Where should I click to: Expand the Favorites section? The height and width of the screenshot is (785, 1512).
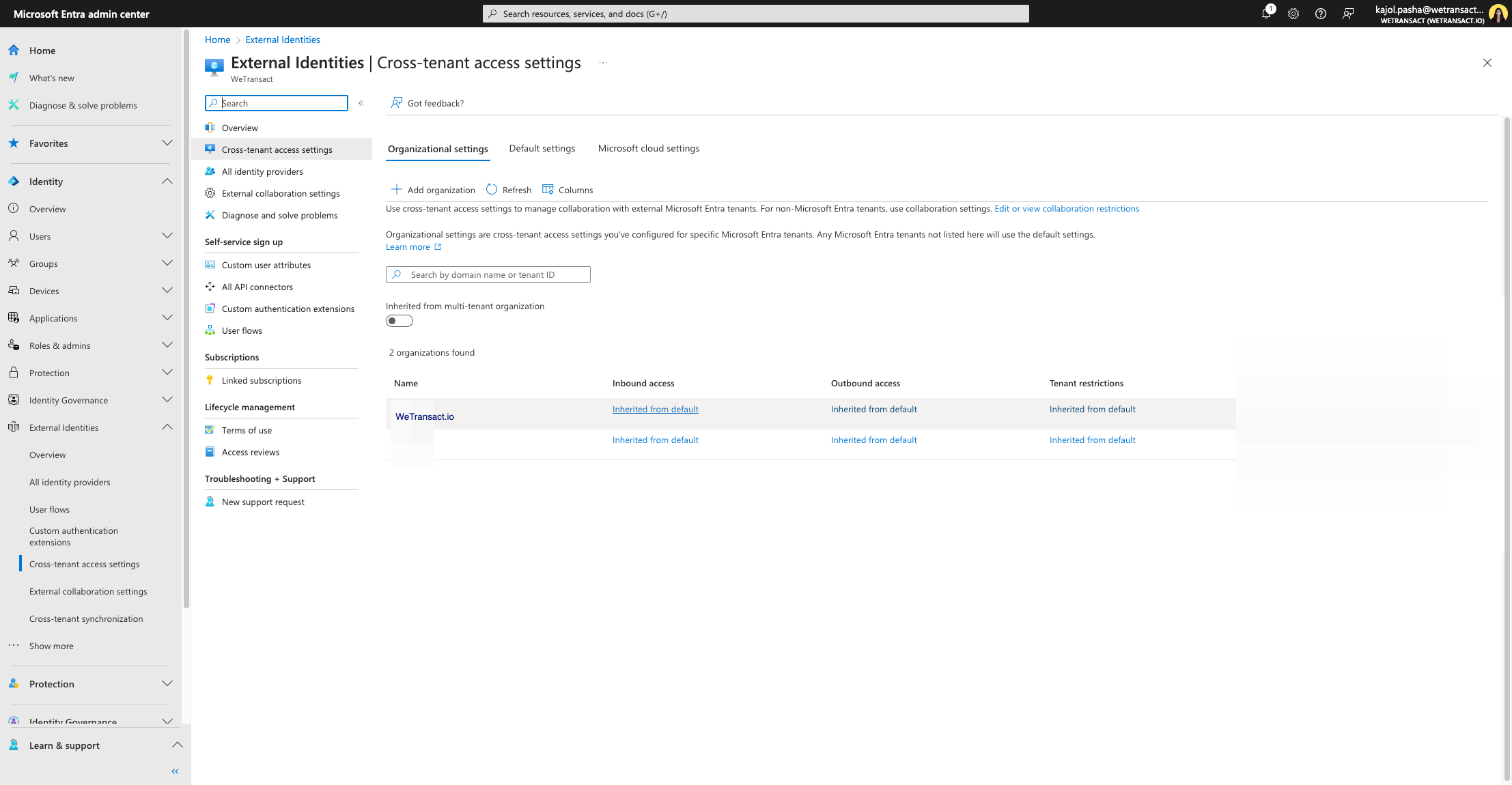[167, 143]
